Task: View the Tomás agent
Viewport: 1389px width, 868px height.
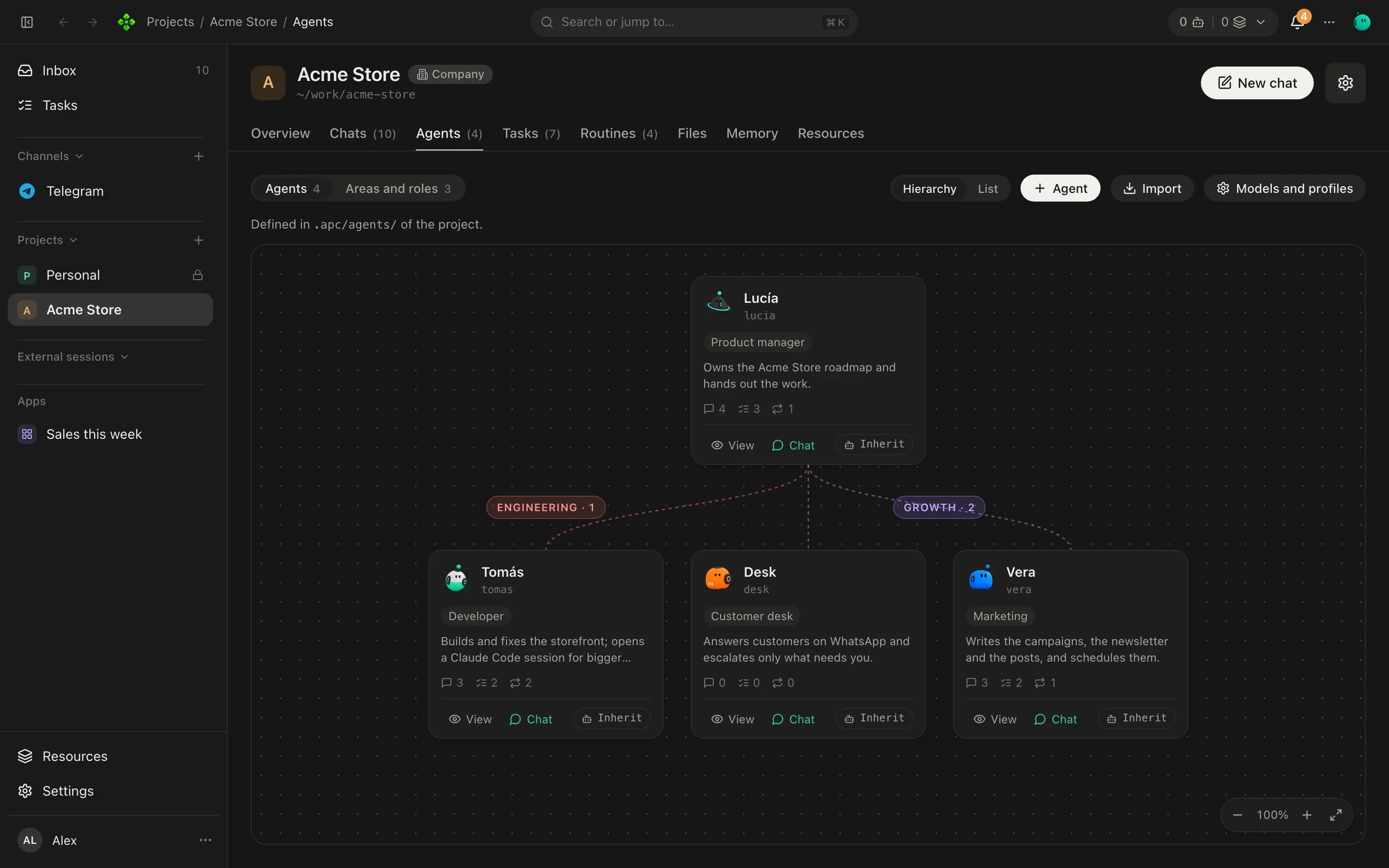Action: click(x=470, y=719)
